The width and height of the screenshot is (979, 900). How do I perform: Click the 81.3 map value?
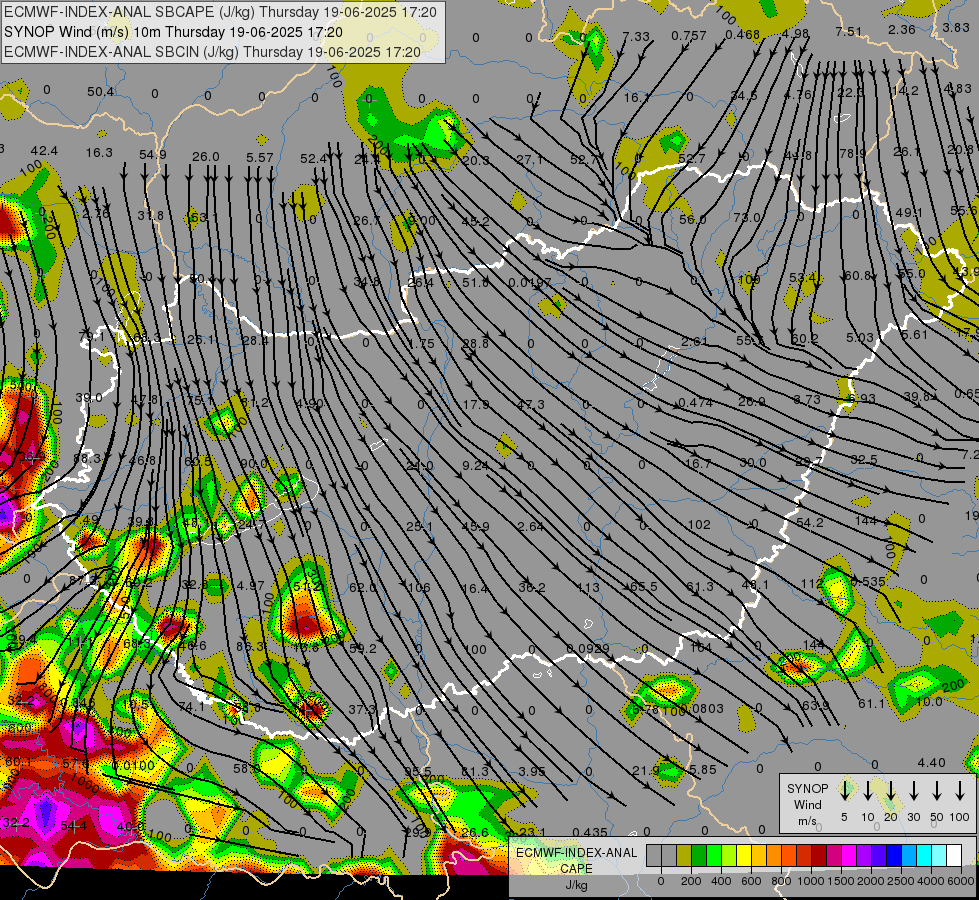[x=475, y=772]
